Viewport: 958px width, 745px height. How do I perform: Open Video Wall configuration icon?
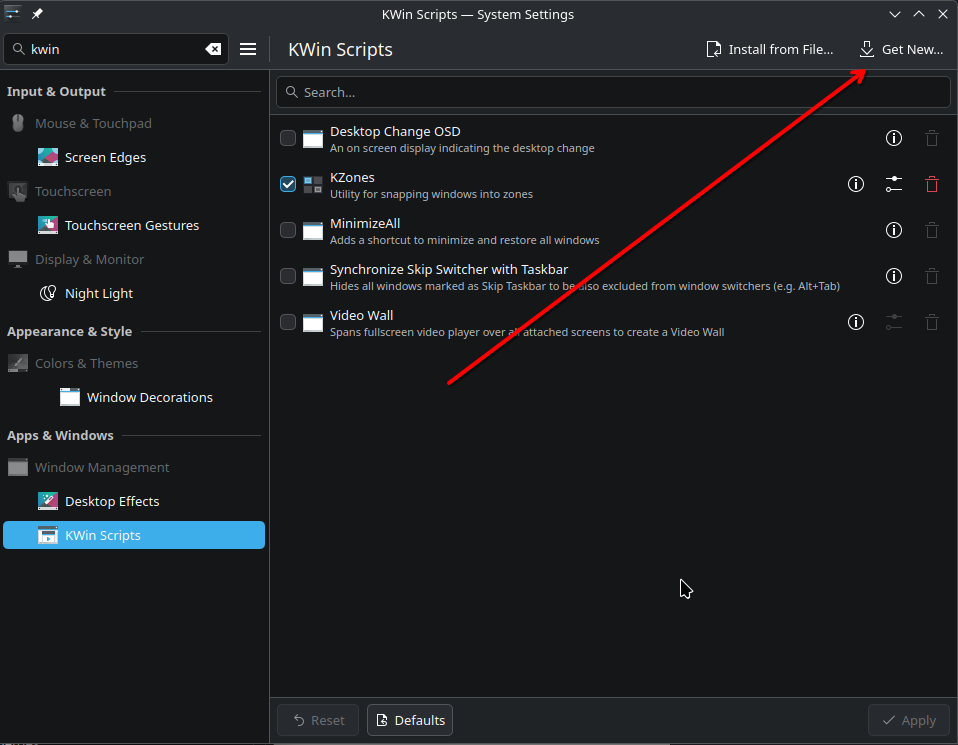pos(893,322)
